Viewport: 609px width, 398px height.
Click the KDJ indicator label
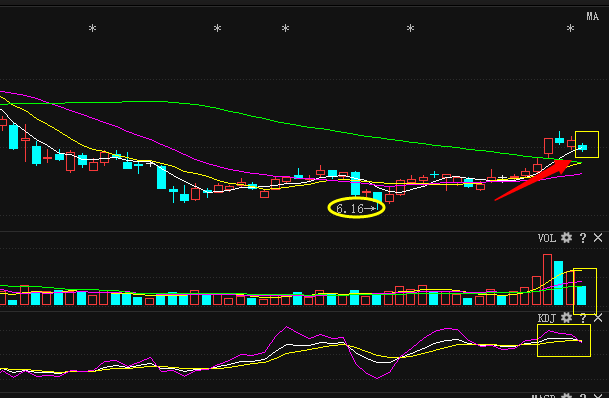click(x=547, y=318)
